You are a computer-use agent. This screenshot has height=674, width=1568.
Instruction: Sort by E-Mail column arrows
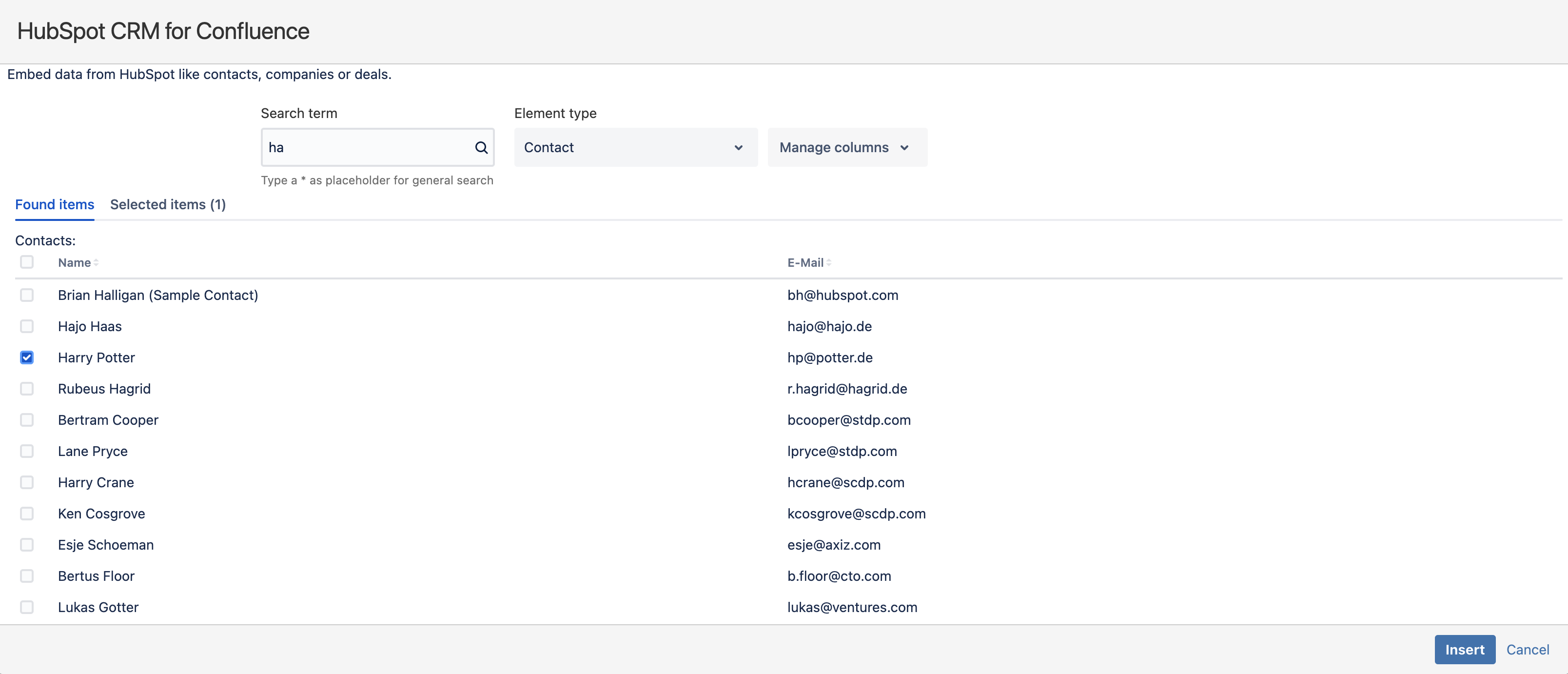[828, 263]
